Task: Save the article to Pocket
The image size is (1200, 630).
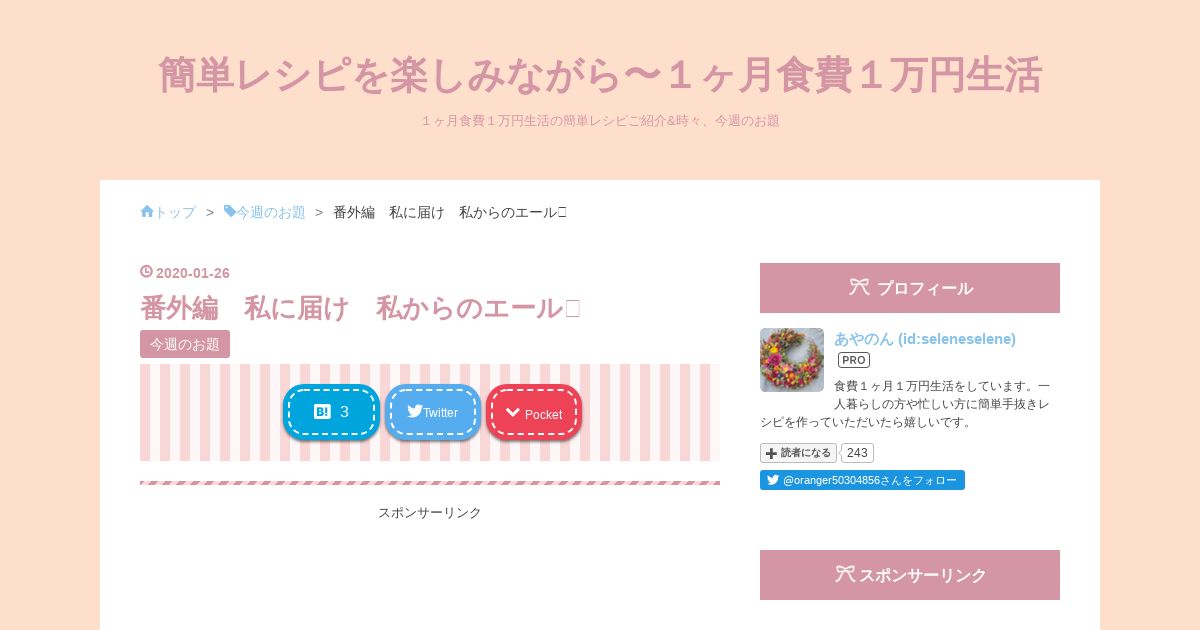Action: pyautogui.click(x=534, y=412)
